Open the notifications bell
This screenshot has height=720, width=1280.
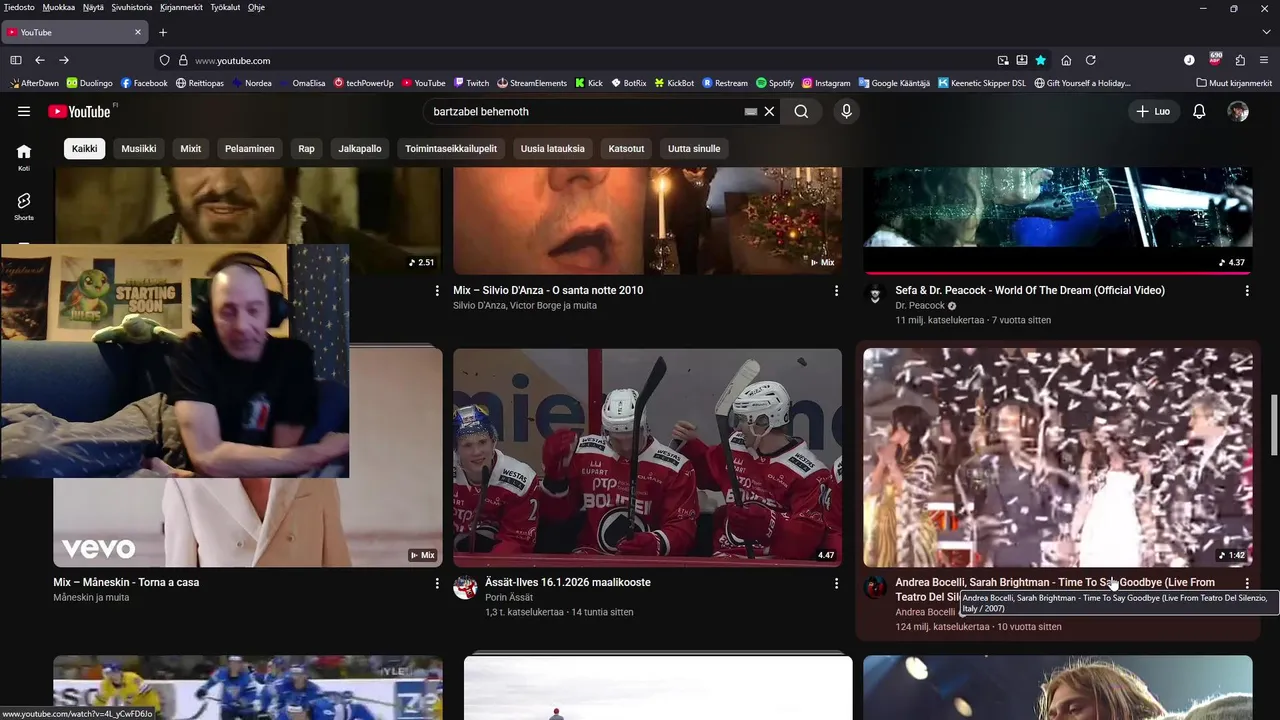[1199, 112]
